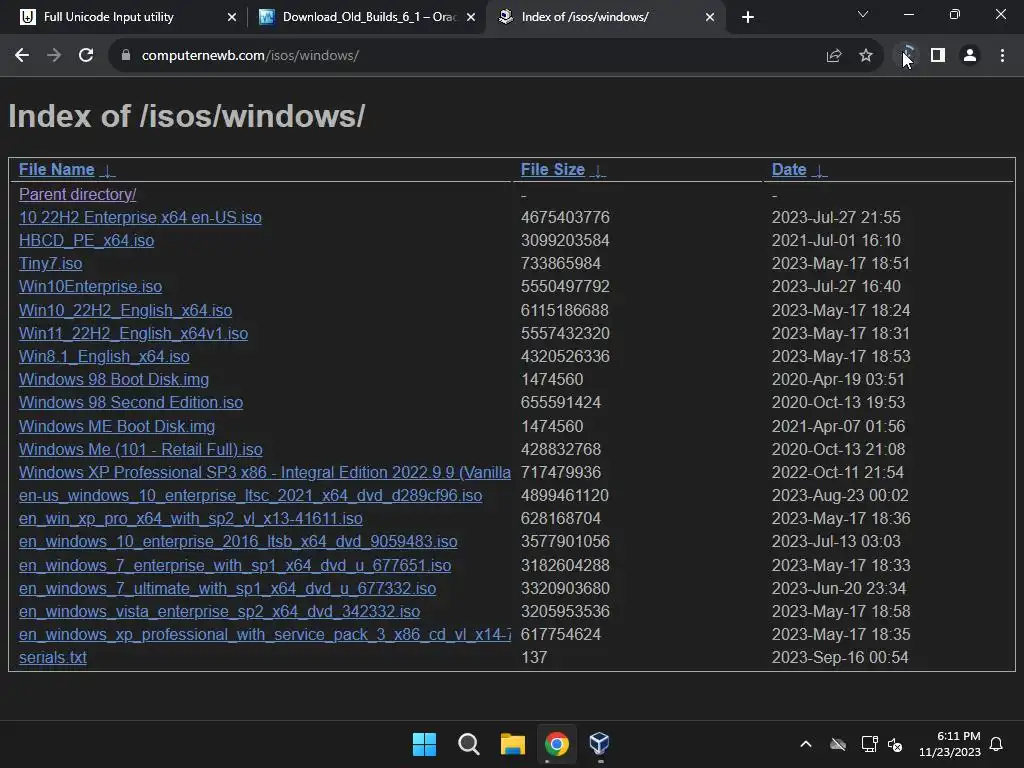Screen dimensions: 1024x768
Task: Open the serials.txt file link
Action: click(x=53, y=658)
